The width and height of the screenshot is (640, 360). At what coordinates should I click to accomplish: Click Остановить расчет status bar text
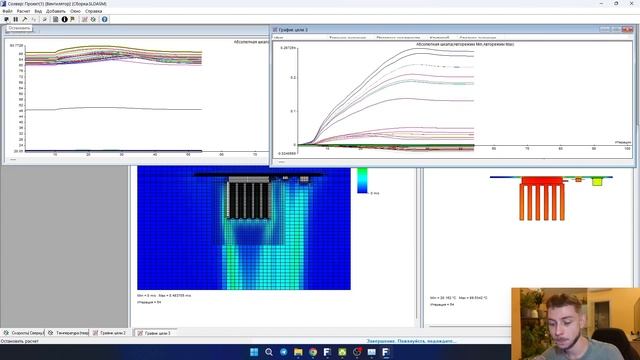click(20, 341)
